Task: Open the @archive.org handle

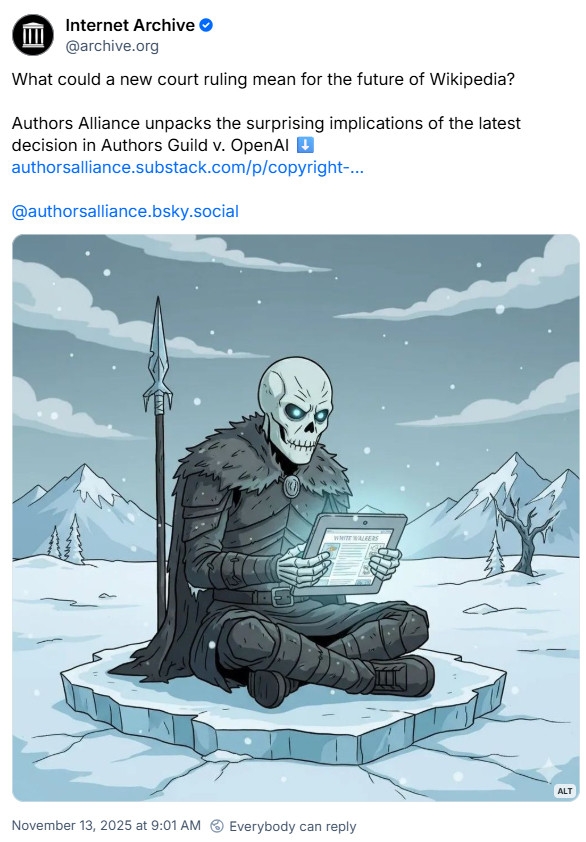Action: tap(112, 46)
